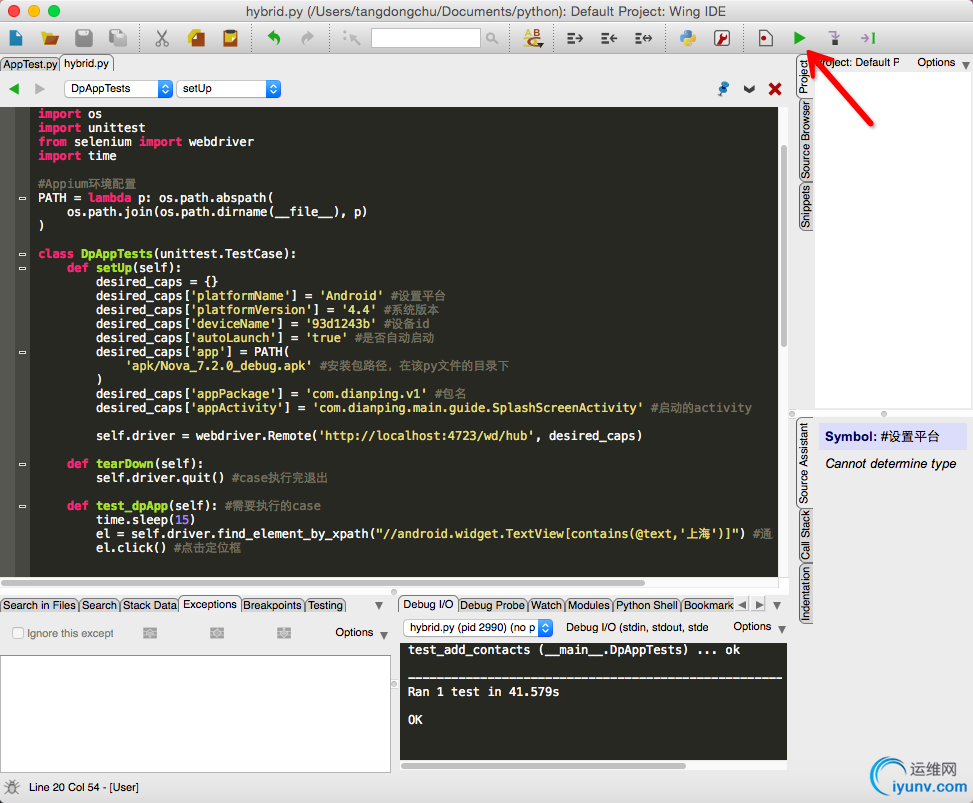The width and height of the screenshot is (973, 803).
Task: Go forward with gray right arrow
Action: [x=40, y=89]
